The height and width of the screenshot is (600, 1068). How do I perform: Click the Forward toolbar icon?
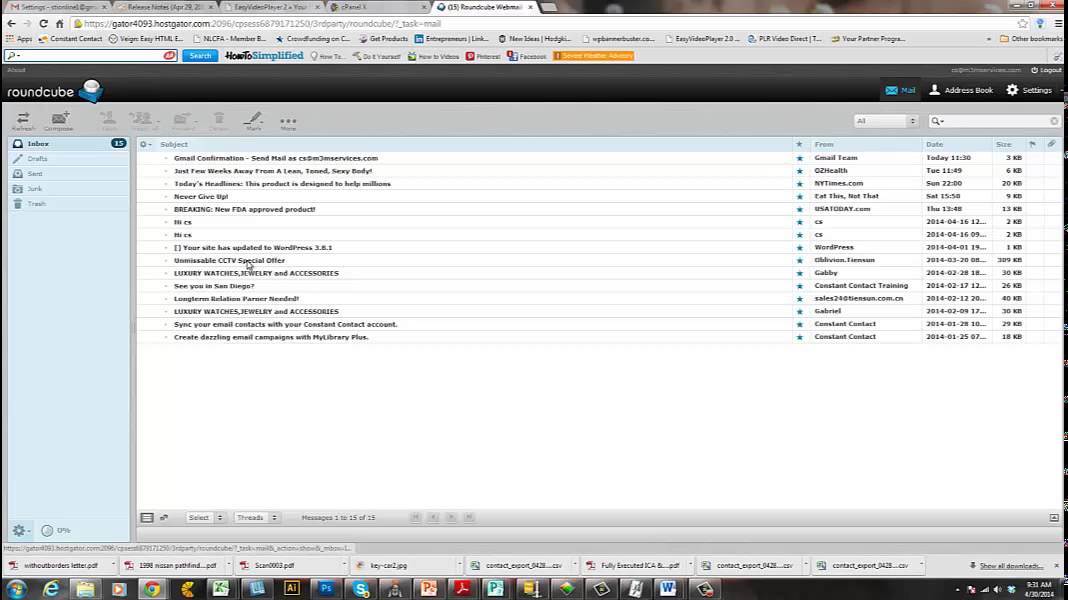(x=183, y=121)
